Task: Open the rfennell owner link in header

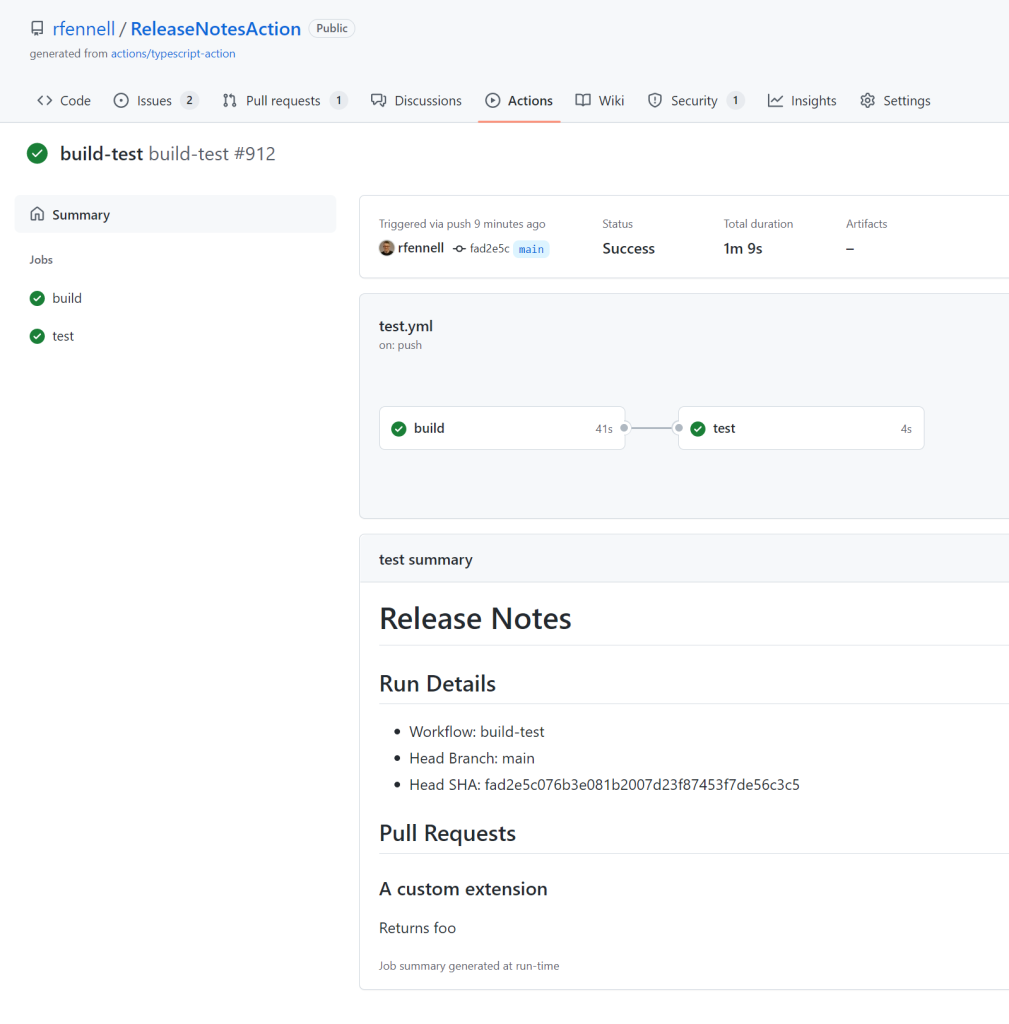Action: [84, 29]
